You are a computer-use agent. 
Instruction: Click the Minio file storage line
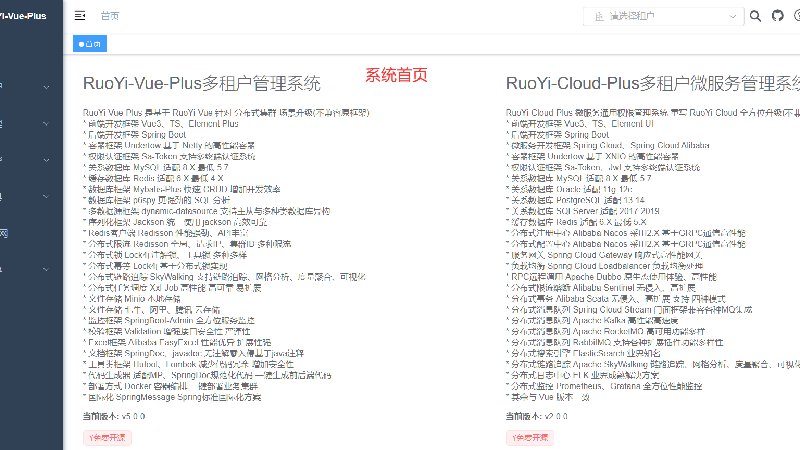coord(132,298)
